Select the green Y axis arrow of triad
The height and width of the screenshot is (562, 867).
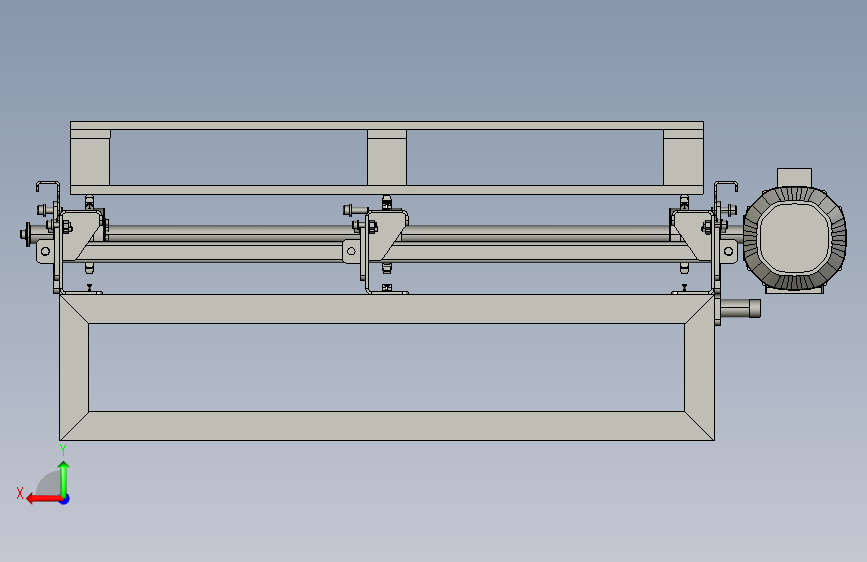[x=64, y=478]
